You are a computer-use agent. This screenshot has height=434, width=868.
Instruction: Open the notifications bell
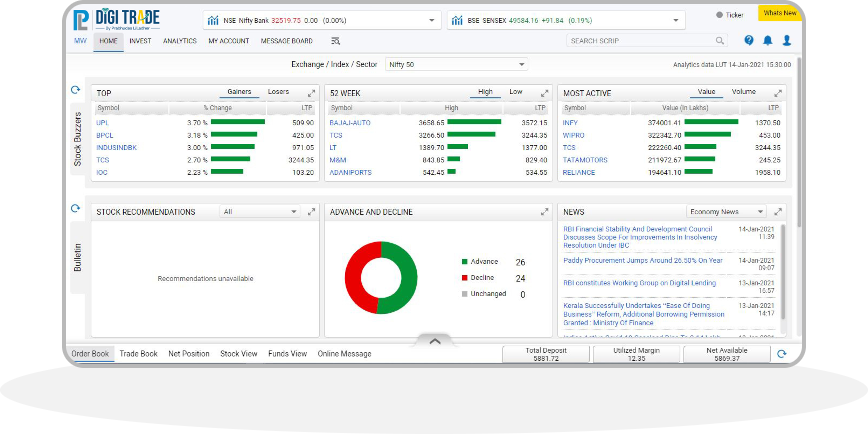[x=768, y=40]
